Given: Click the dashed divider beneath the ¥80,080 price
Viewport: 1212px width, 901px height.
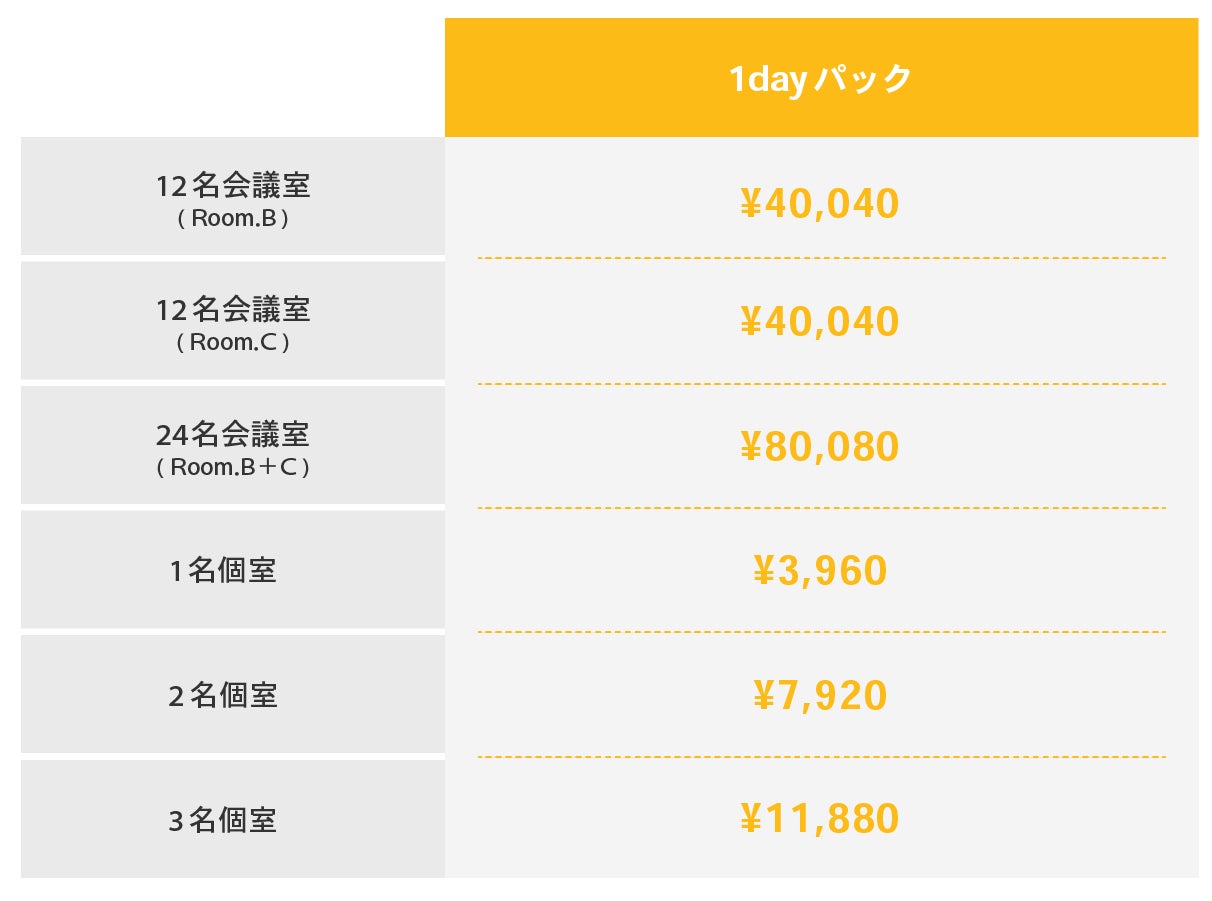Looking at the screenshot, I should [820, 508].
